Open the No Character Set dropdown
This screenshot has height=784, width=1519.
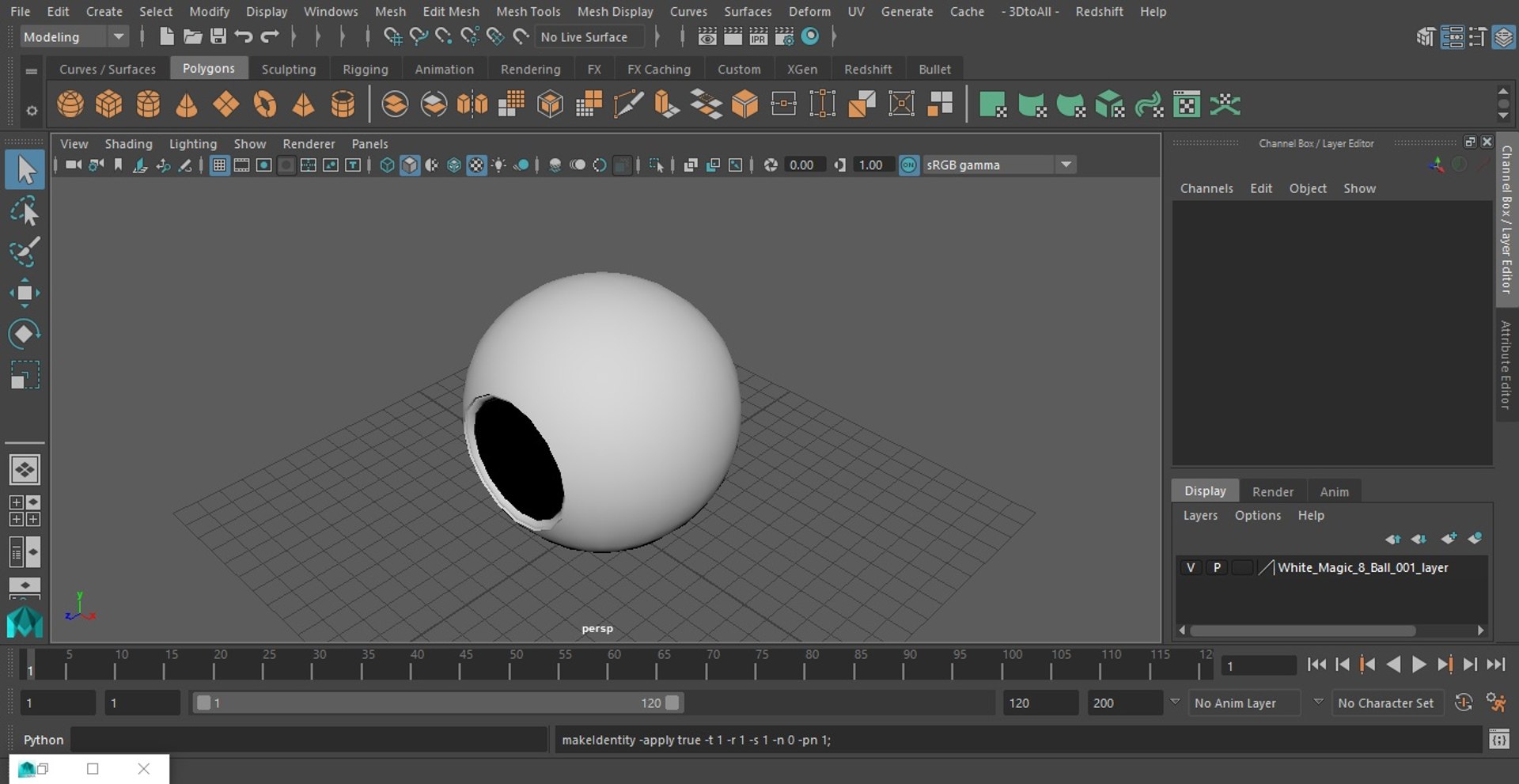point(1388,703)
